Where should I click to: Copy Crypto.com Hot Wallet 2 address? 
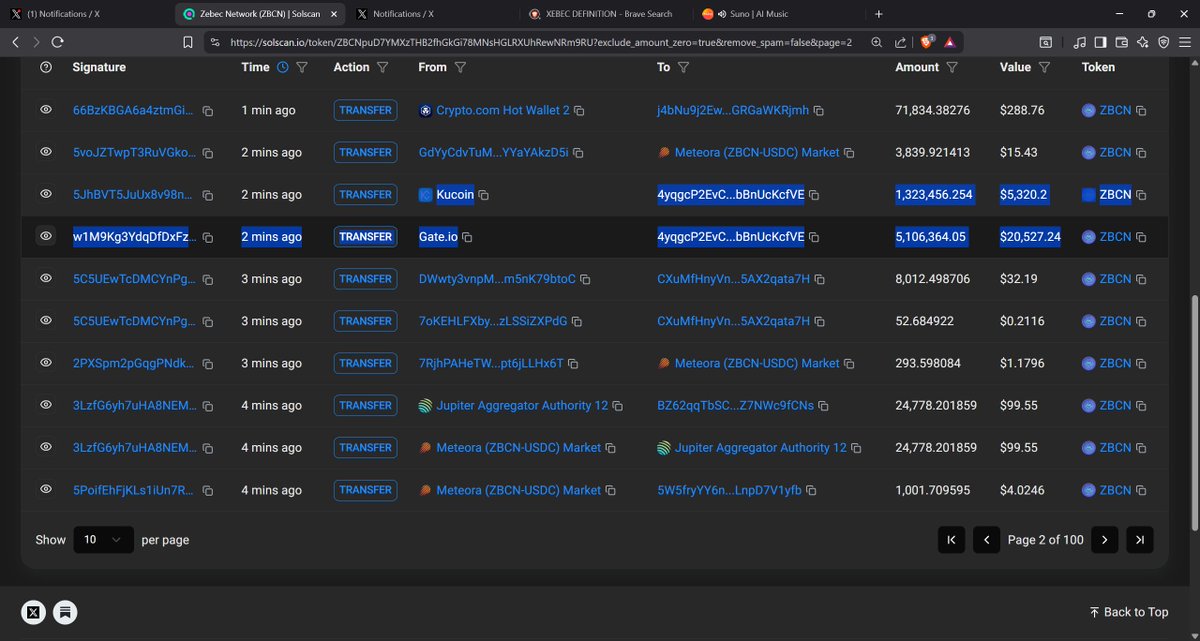click(x=579, y=111)
